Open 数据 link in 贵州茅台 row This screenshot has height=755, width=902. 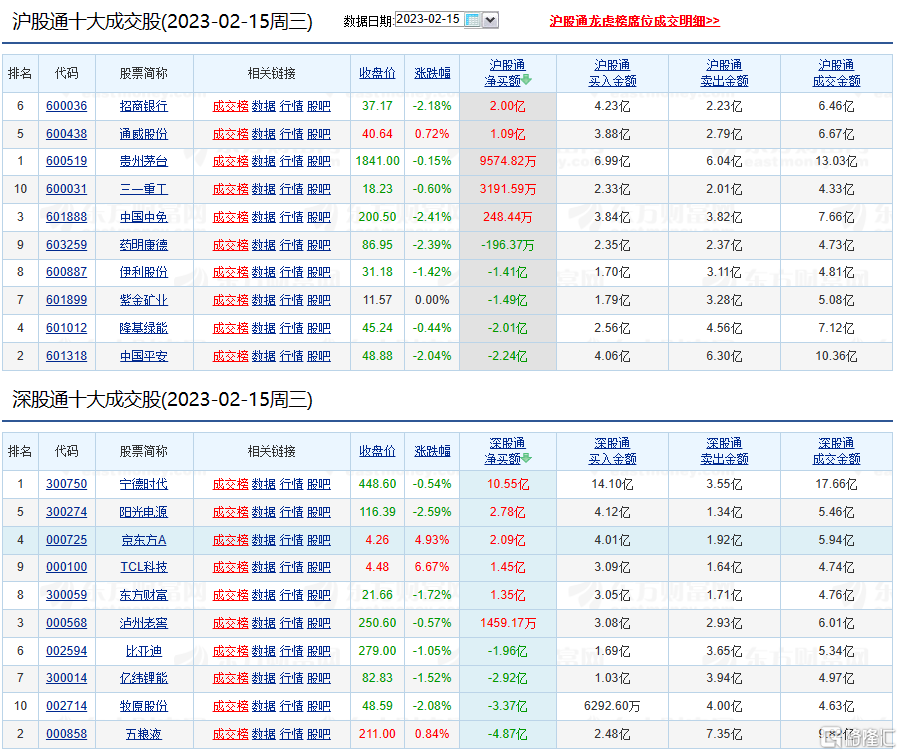pyautogui.click(x=264, y=161)
